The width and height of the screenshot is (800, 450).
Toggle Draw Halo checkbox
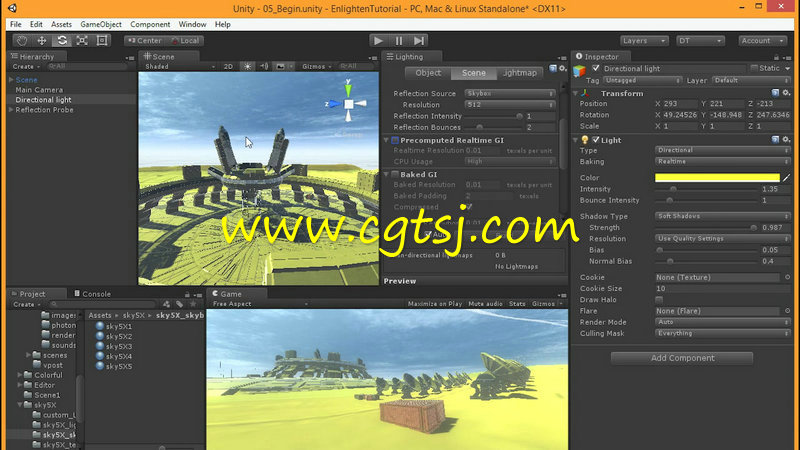pyautogui.click(x=659, y=300)
